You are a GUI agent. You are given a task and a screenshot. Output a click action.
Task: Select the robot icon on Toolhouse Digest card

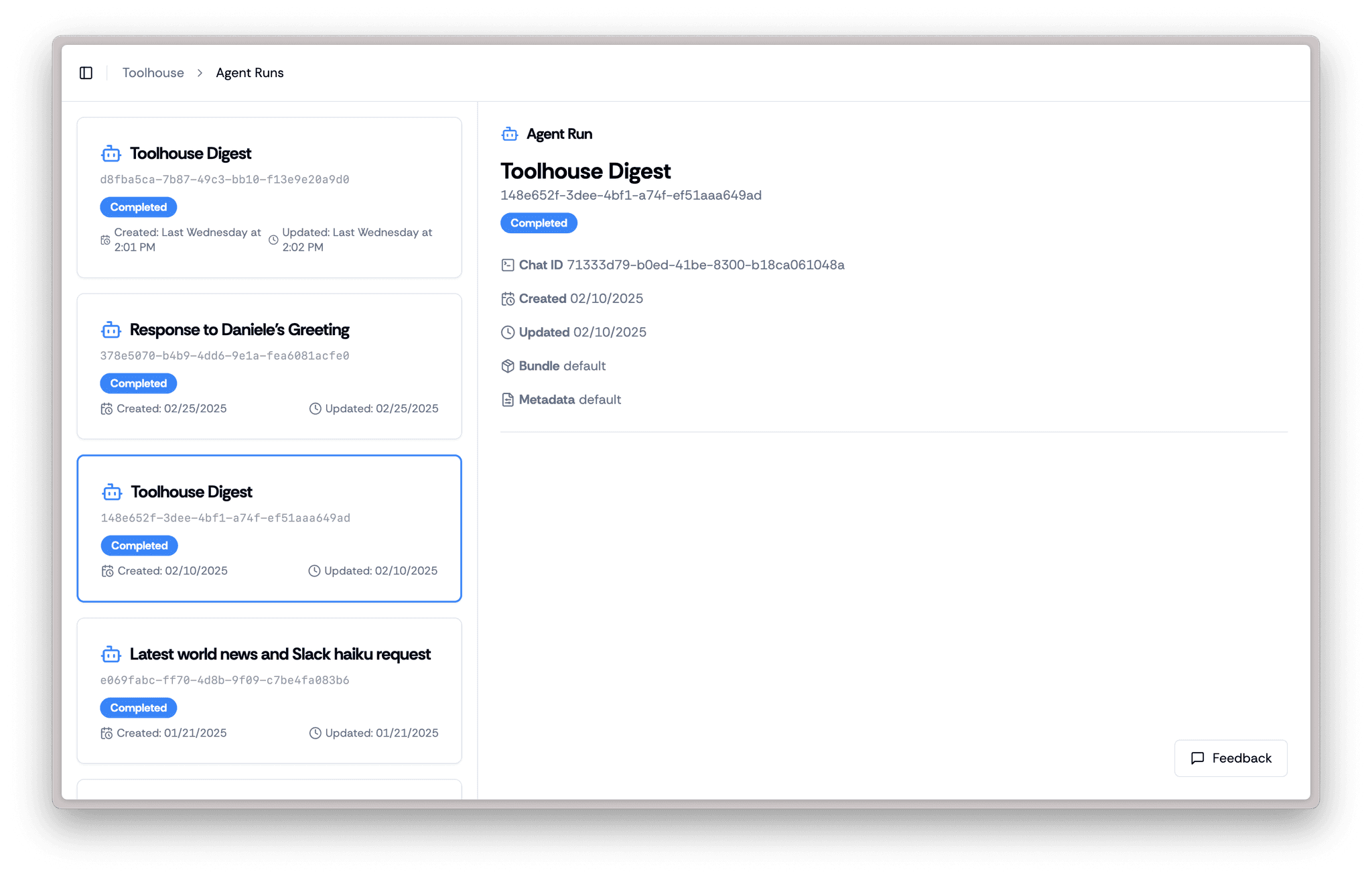[x=111, y=153]
